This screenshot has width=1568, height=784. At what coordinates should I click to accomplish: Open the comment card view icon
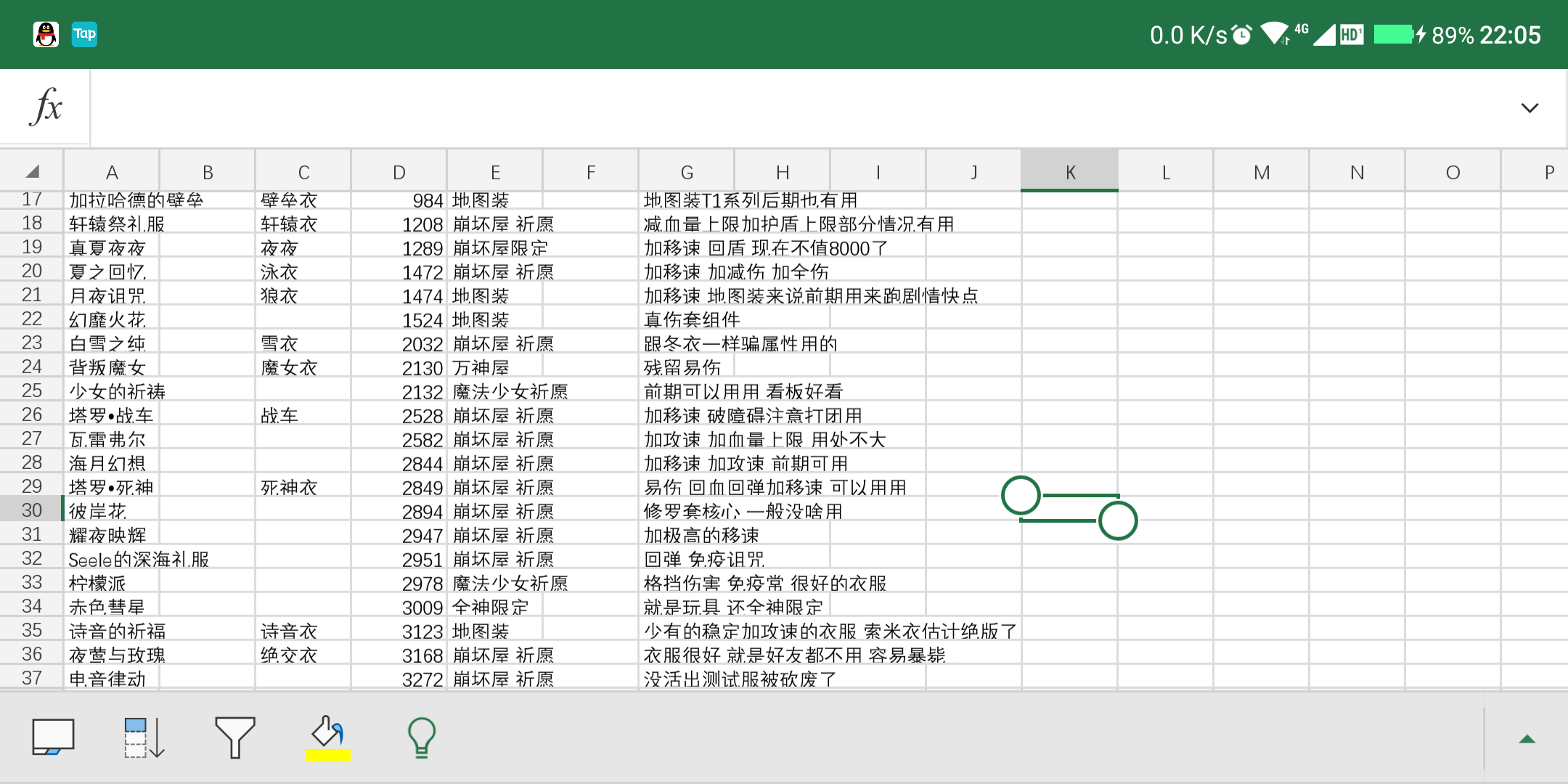(x=53, y=738)
